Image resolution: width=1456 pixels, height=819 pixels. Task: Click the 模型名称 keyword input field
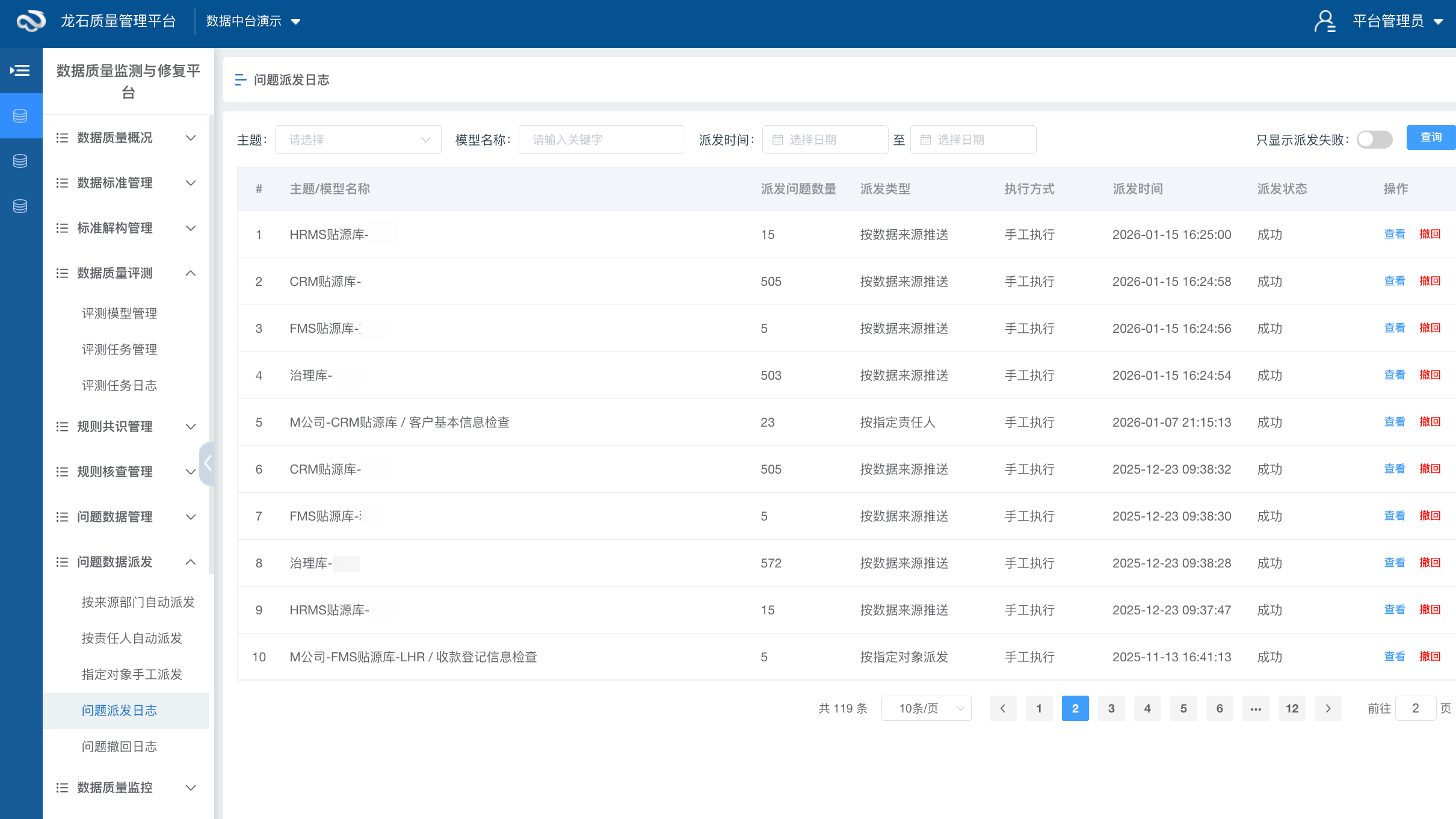coord(601,139)
